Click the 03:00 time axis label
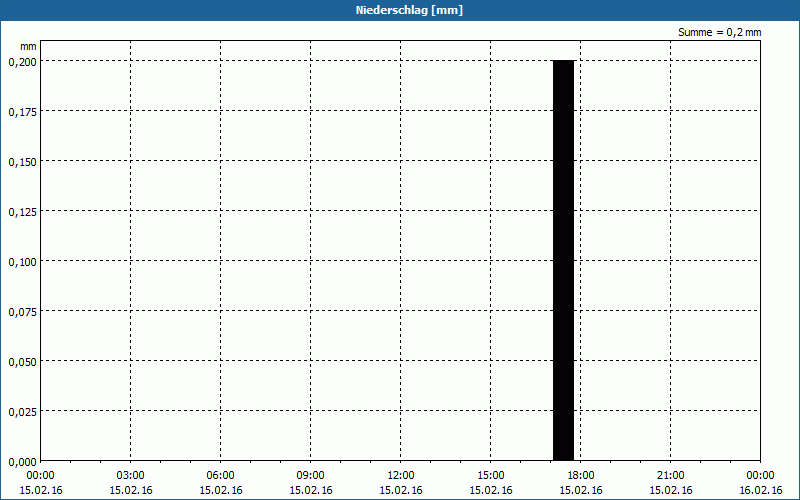Image resolution: width=800 pixels, height=500 pixels. 131,476
